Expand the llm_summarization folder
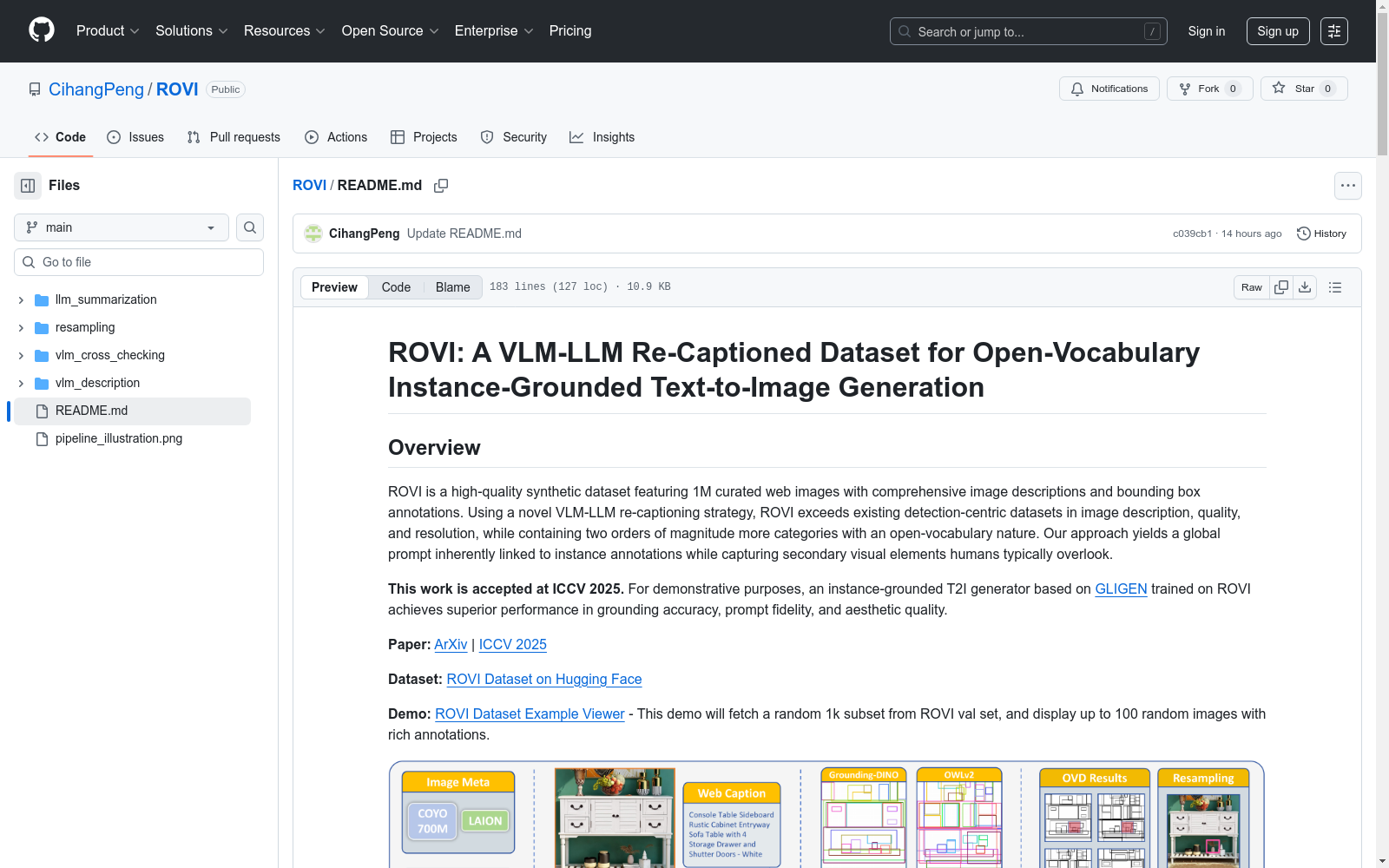Screen dimensions: 1389x868 tap(21, 299)
